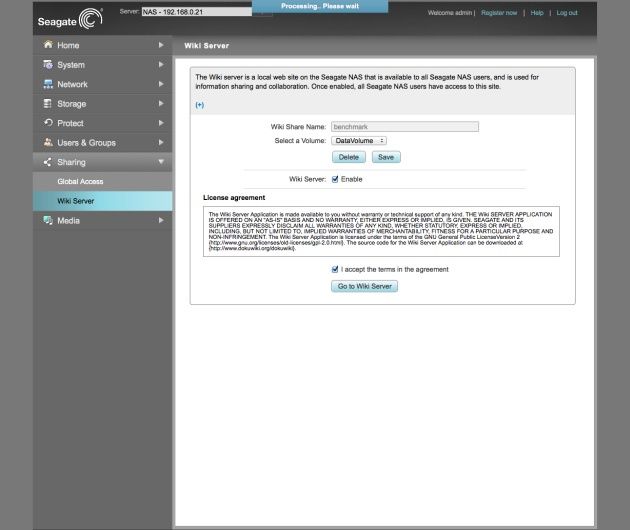Click the Wiki Share Name field
The height and width of the screenshot is (530, 630).
click(405, 127)
